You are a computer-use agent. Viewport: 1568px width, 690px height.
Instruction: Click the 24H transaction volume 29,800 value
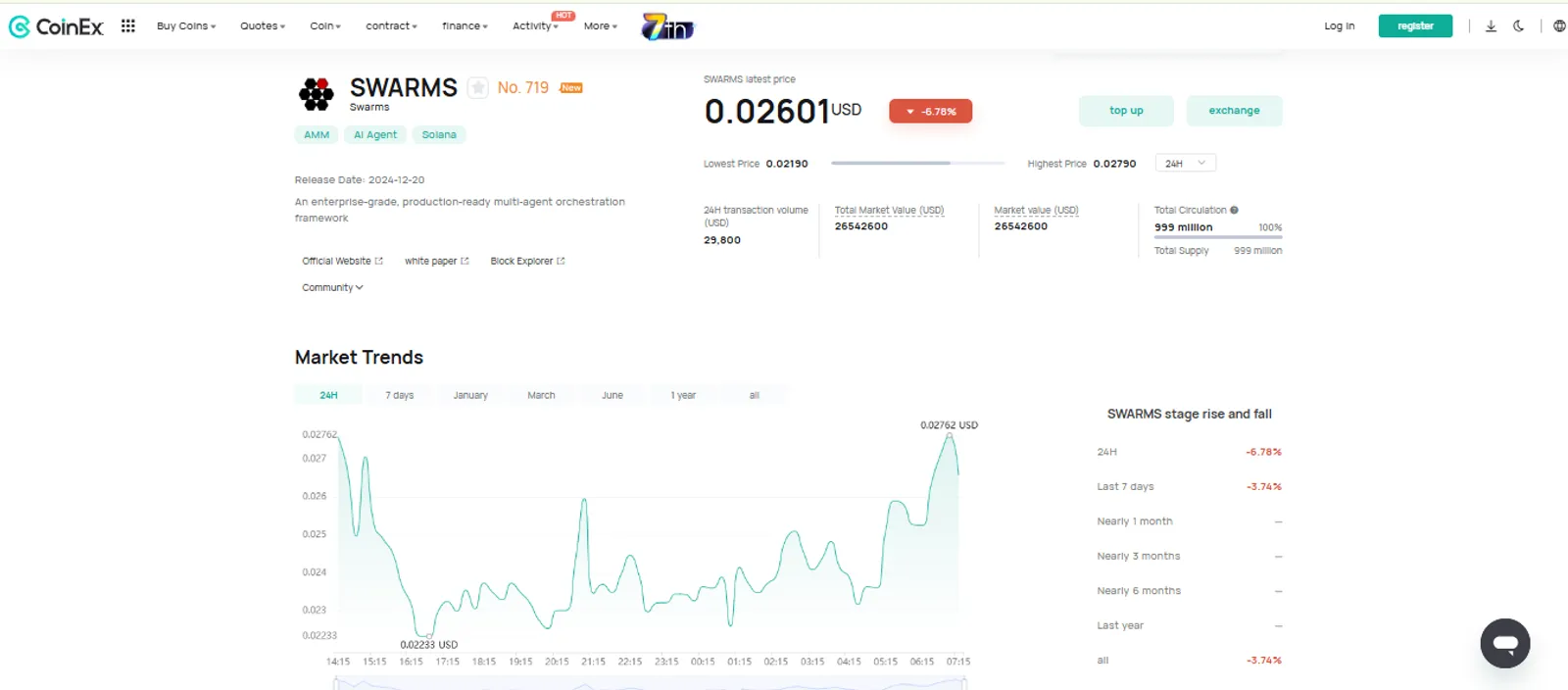722,240
